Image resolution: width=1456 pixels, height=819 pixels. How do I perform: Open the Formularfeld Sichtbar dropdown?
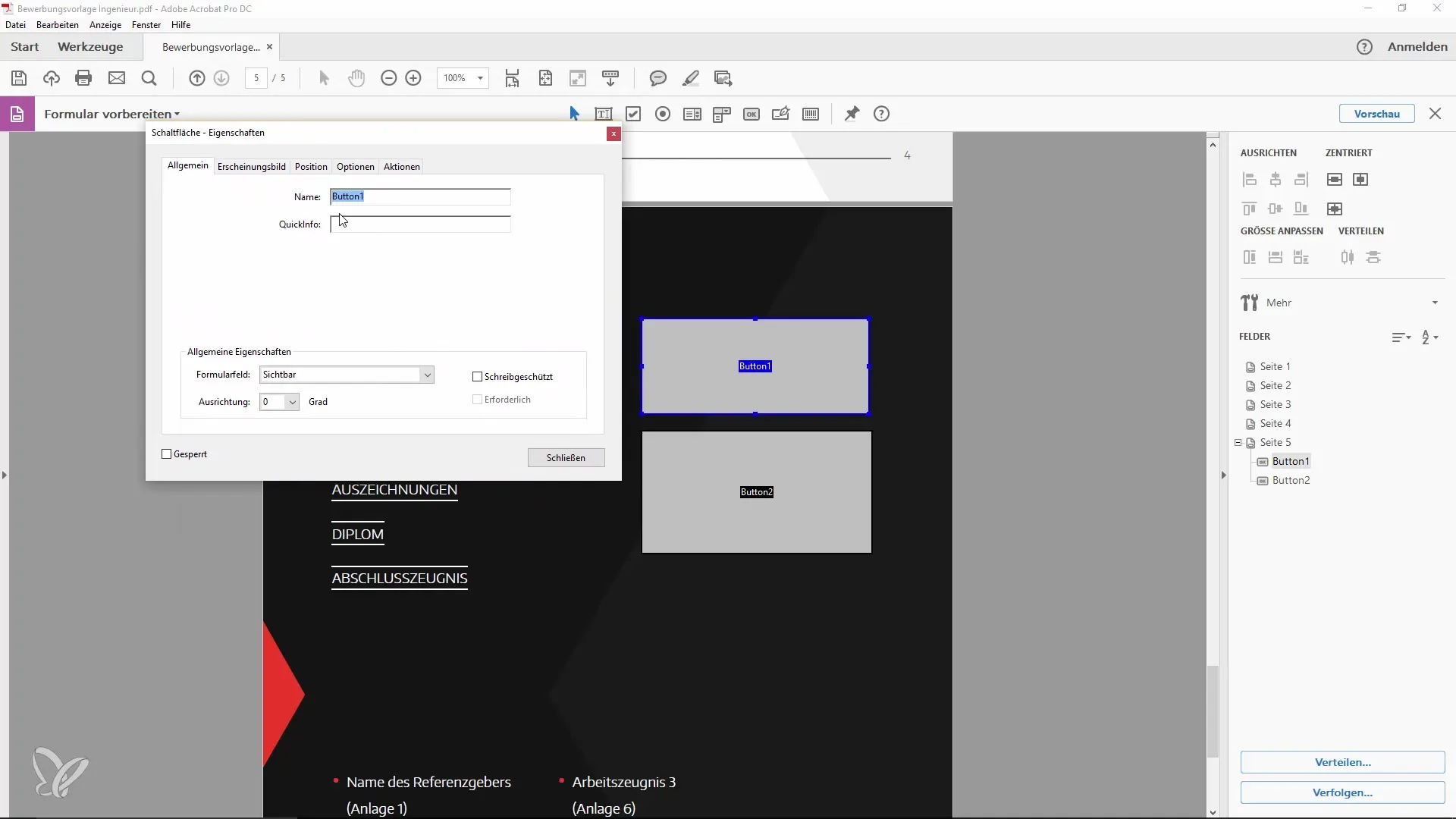coord(347,375)
